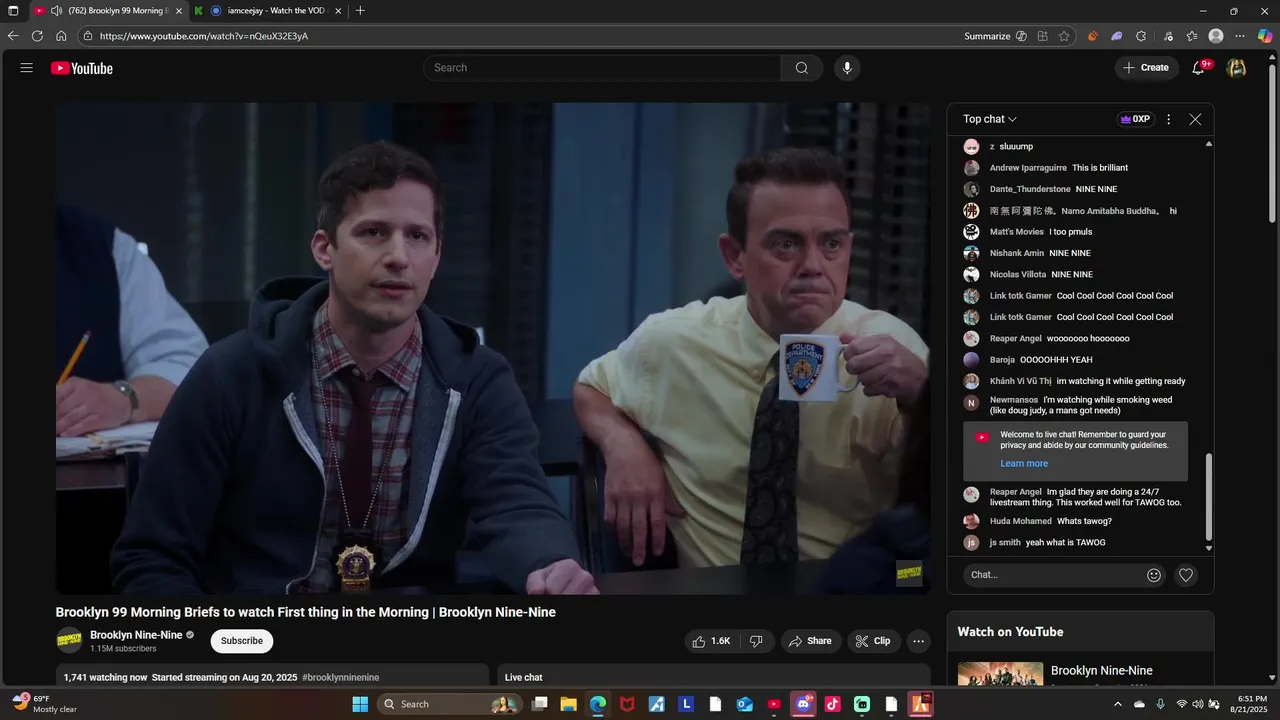The width and height of the screenshot is (1280, 720).
Task: Open the 0XP channel points badge
Action: pos(1135,119)
